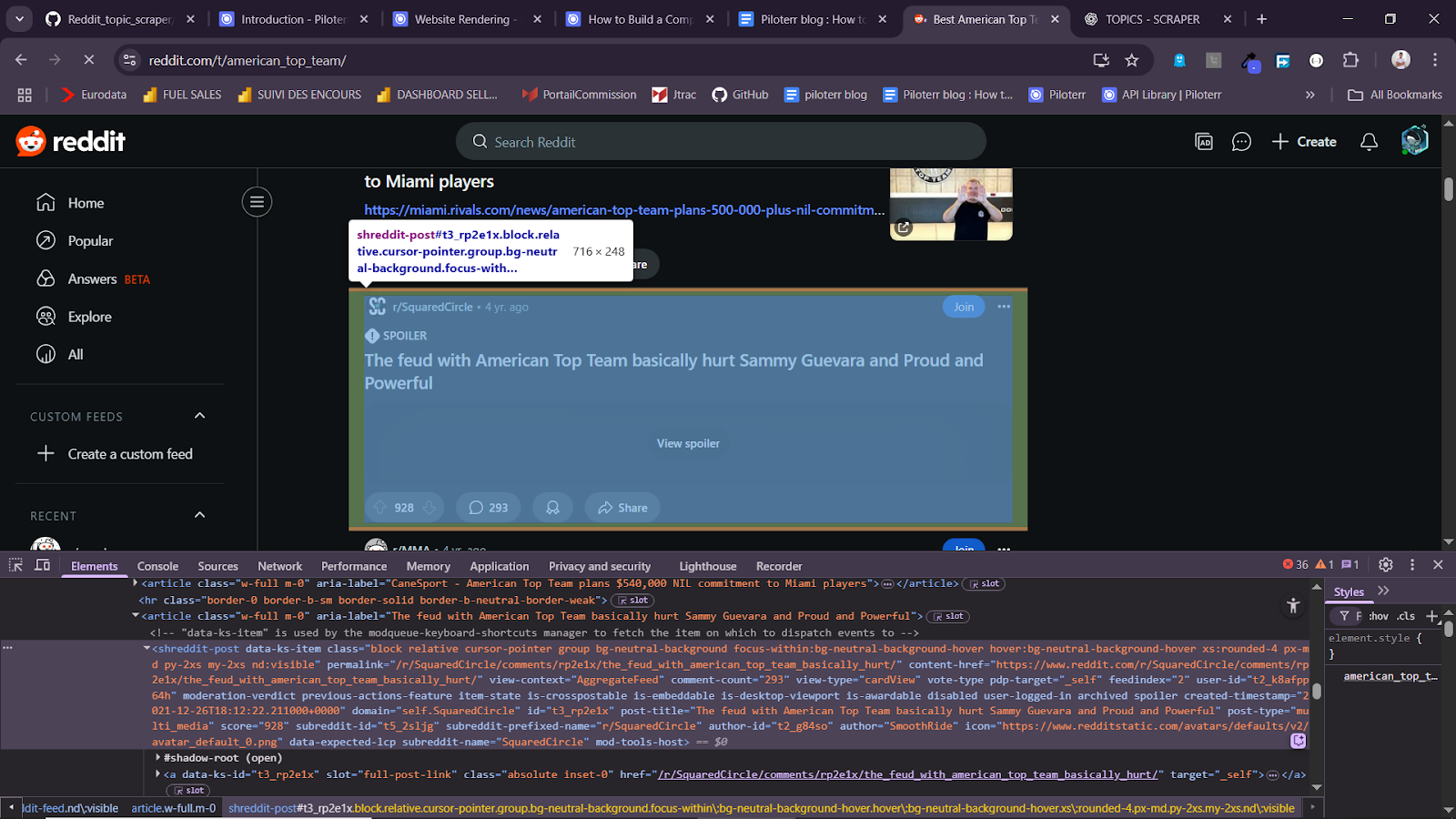The width and height of the screenshot is (1456, 819).
Task: Open DevTools settings gear
Action: (1385, 565)
